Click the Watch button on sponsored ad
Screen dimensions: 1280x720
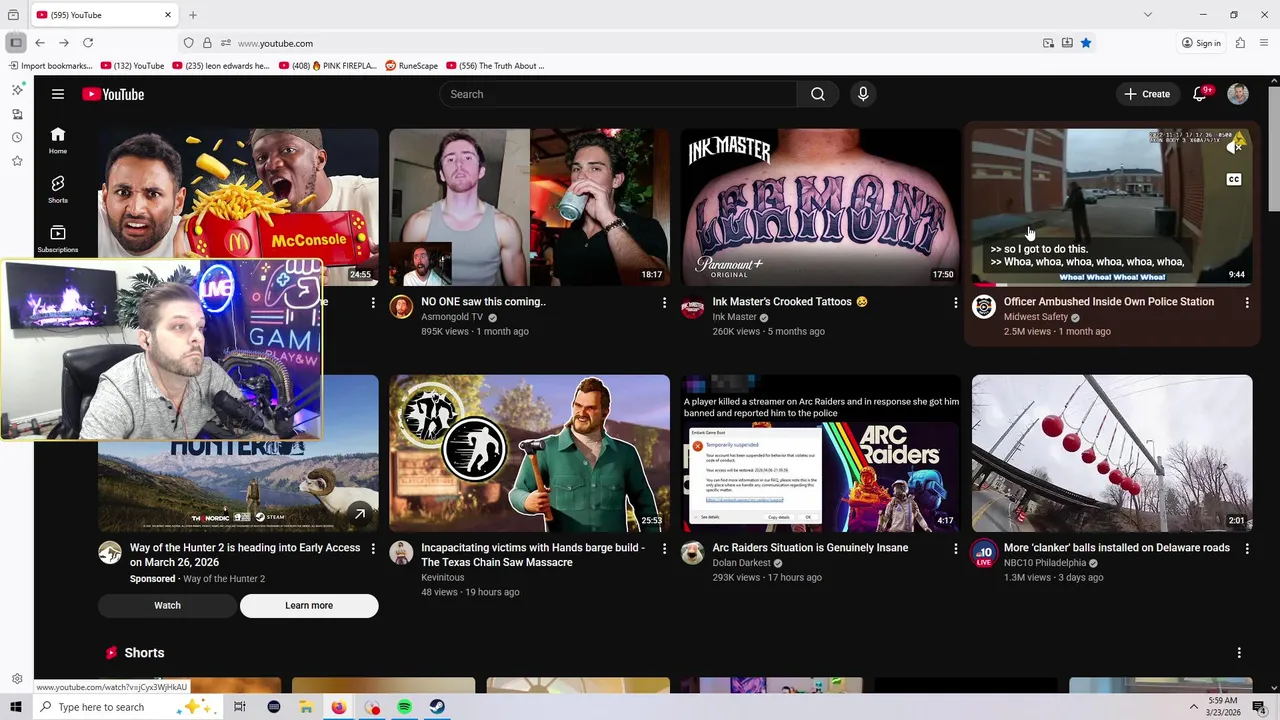point(167,605)
